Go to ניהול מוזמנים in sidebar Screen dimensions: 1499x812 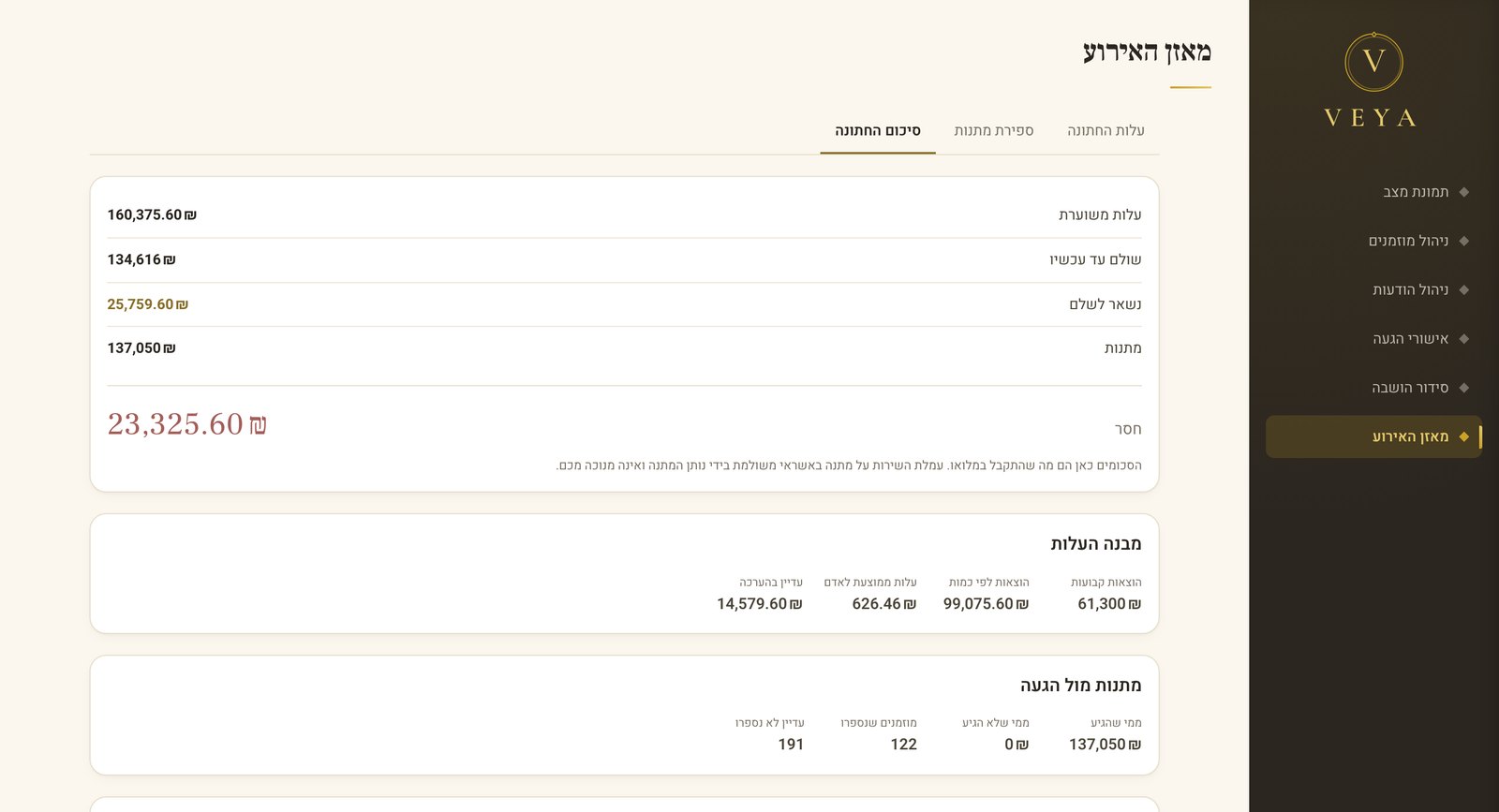pyautogui.click(x=1373, y=241)
